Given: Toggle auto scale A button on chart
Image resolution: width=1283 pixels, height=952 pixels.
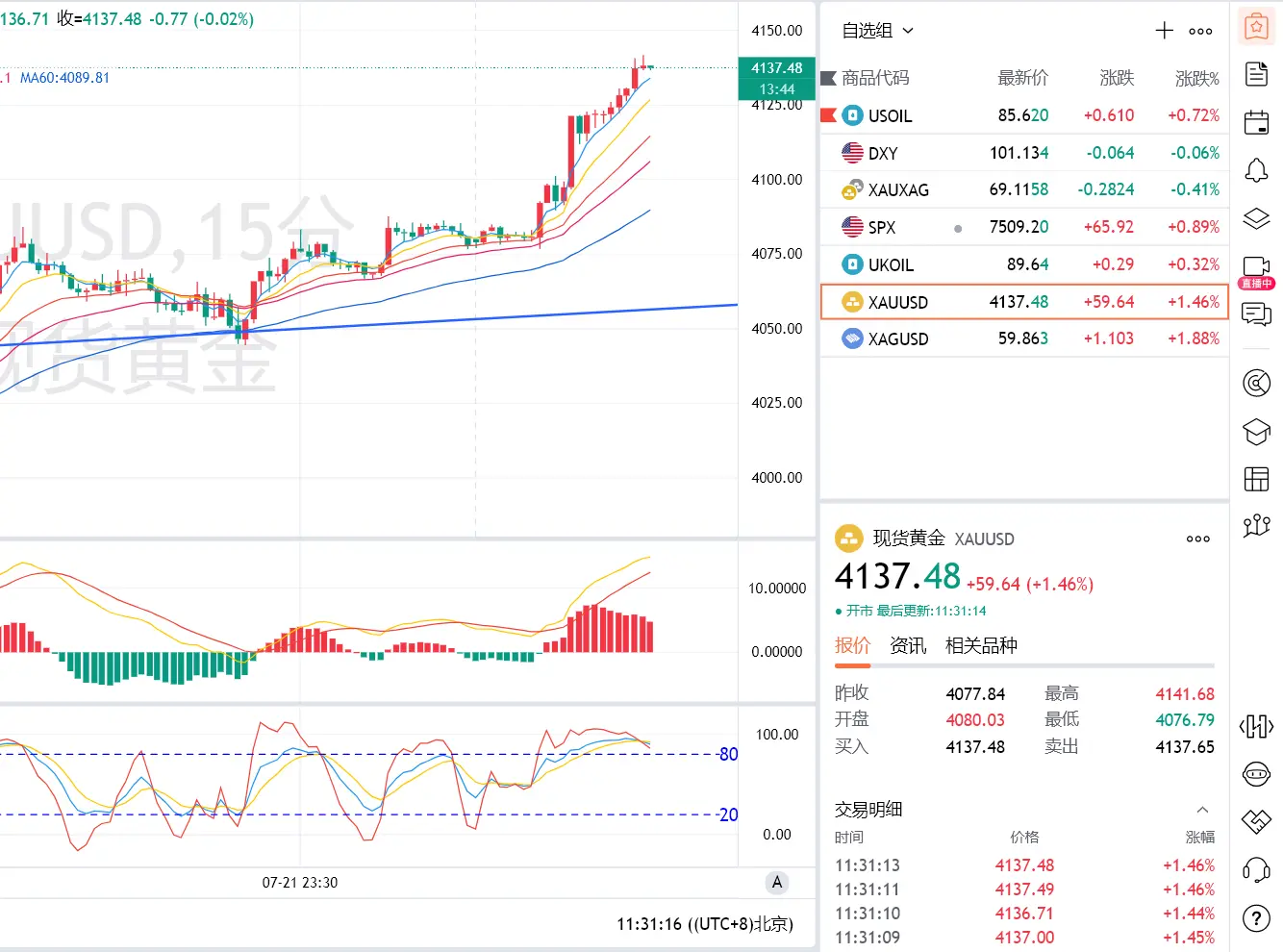Looking at the screenshot, I should click(x=777, y=883).
